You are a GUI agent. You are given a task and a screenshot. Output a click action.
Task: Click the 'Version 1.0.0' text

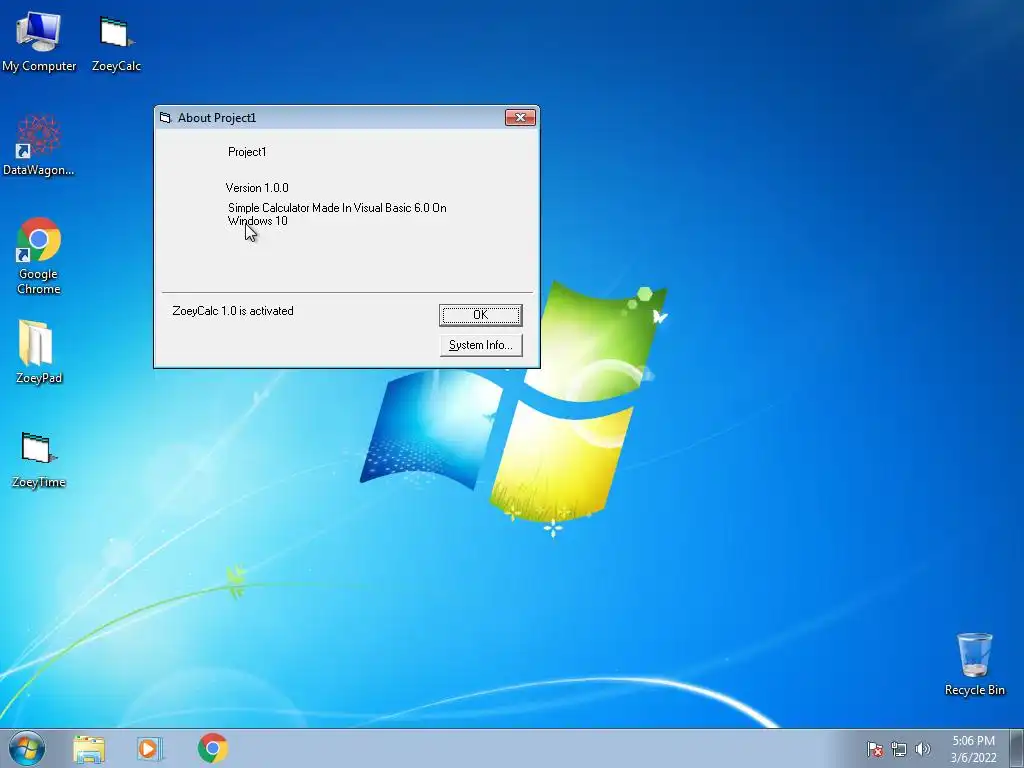257,188
